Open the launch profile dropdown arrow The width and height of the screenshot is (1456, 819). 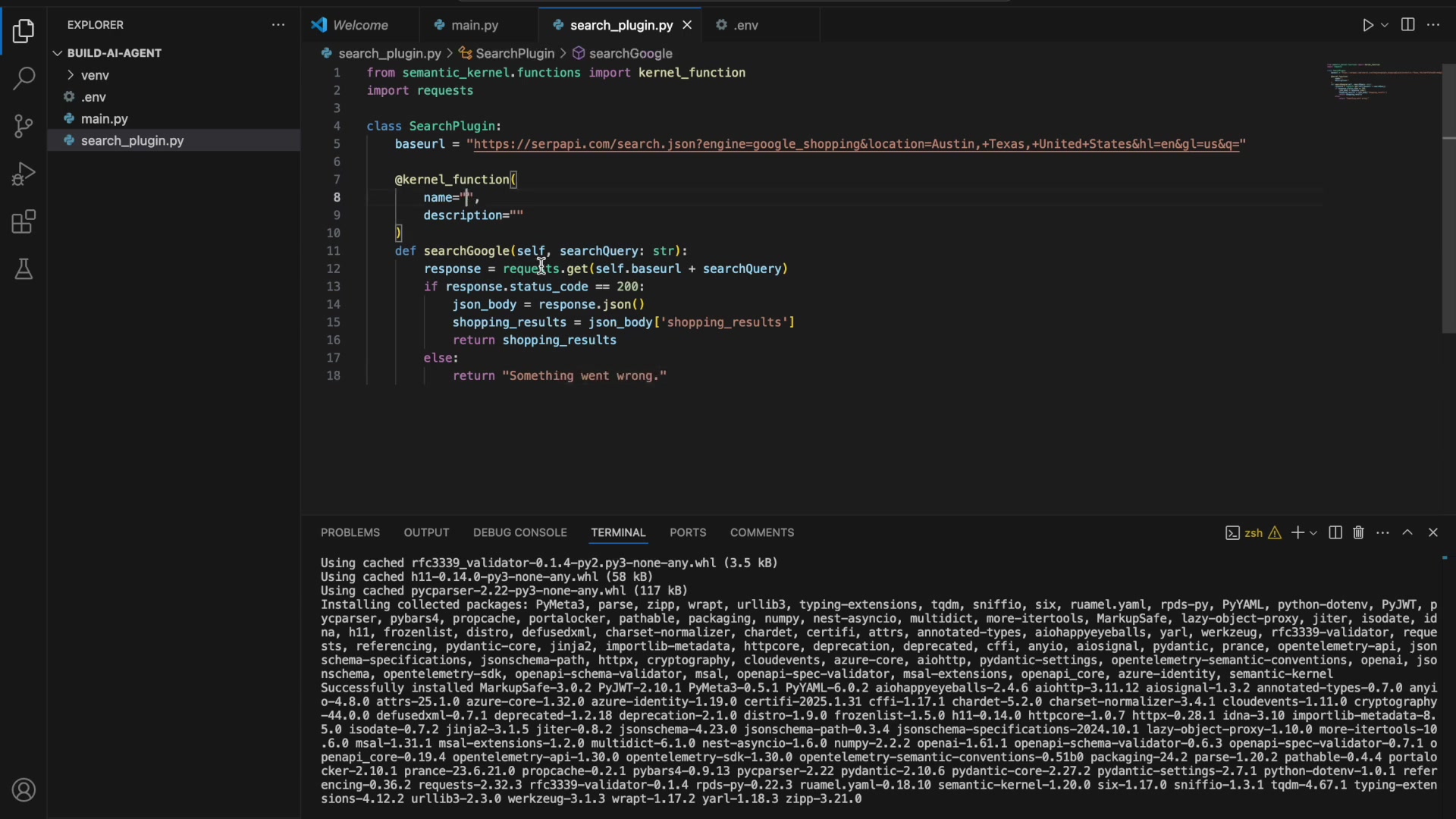[1313, 533]
